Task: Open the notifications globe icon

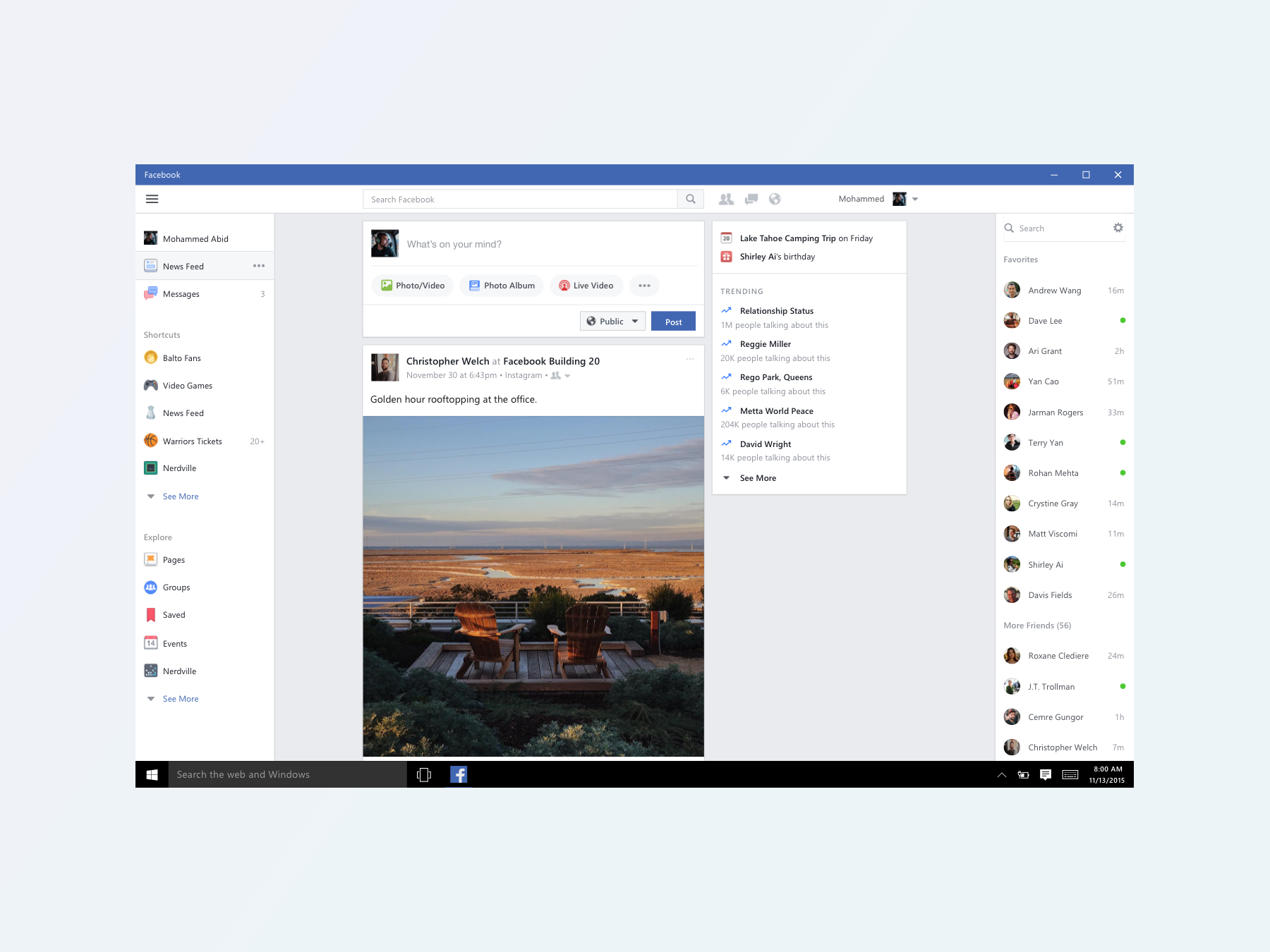Action: 775,199
